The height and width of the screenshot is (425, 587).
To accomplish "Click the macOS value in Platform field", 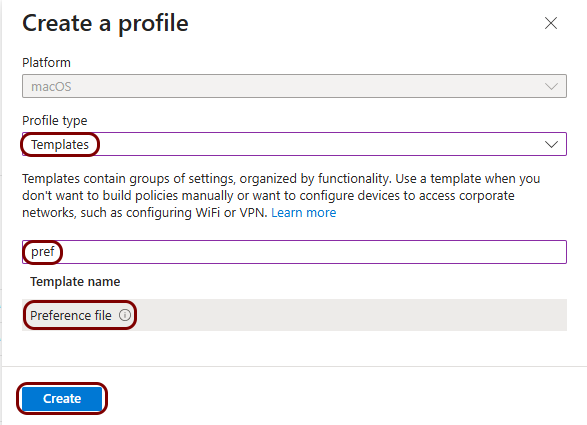I will click(51, 86).
